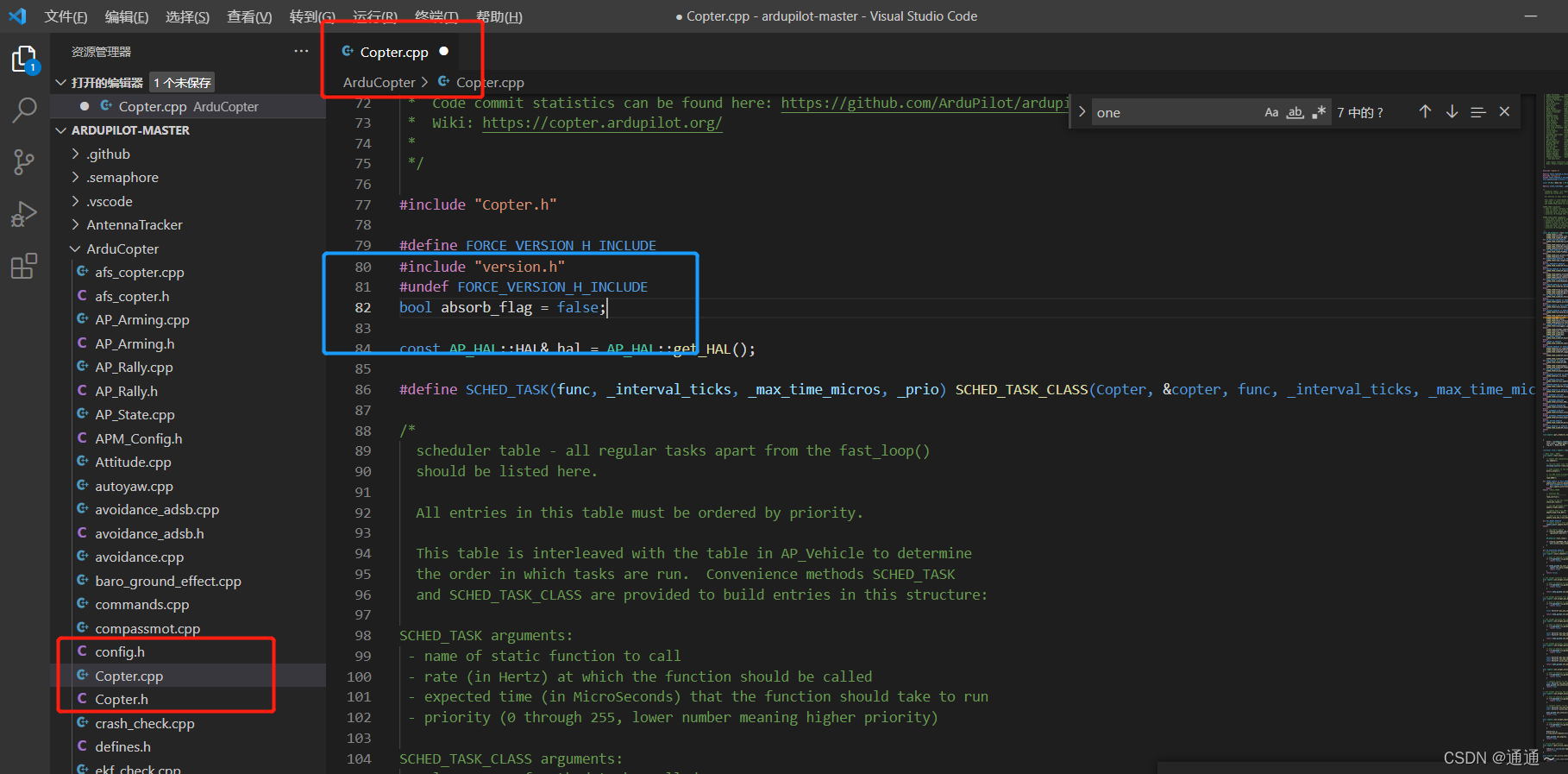Expand the .semaphore folder

pos(188,178)
